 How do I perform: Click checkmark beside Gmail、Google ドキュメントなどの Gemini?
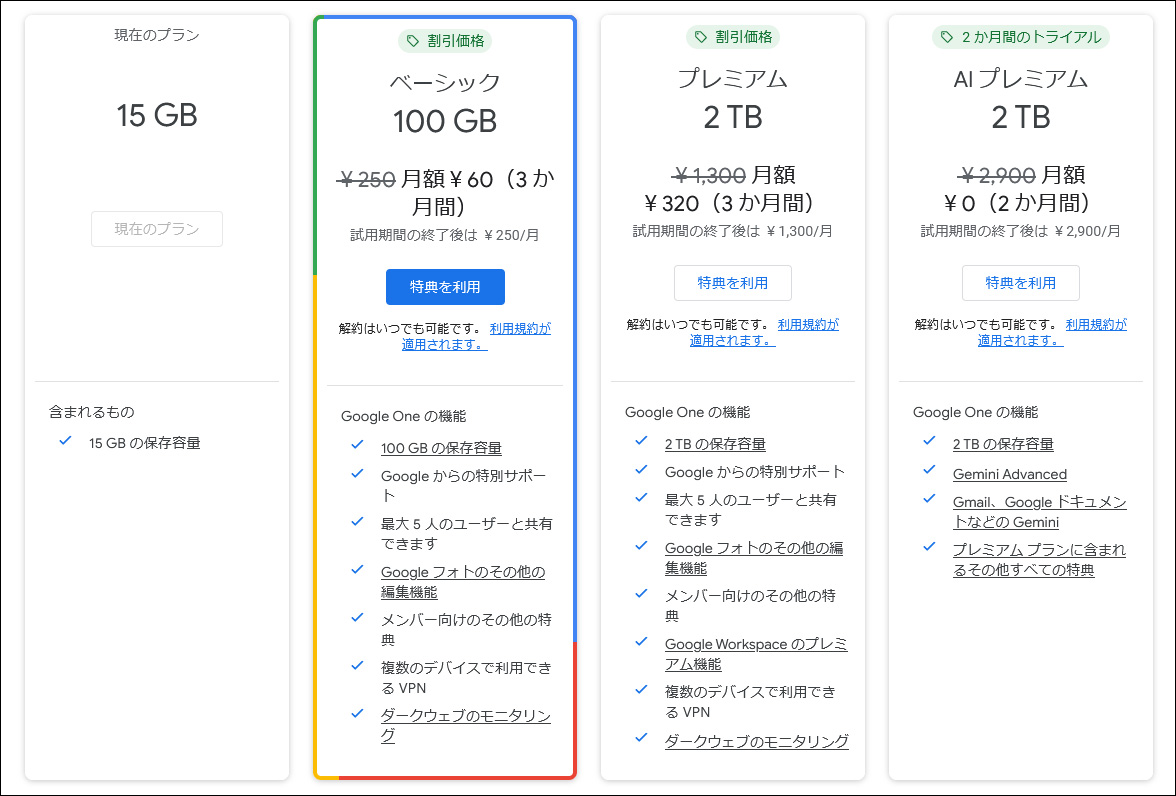click(929, 499)
